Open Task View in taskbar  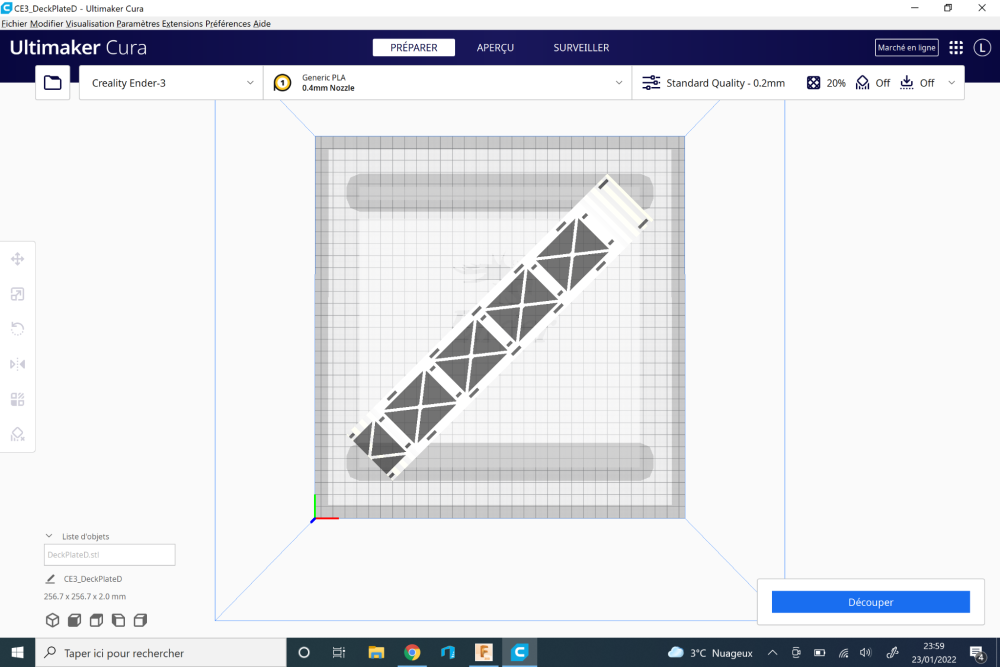(x=339, y=652)
